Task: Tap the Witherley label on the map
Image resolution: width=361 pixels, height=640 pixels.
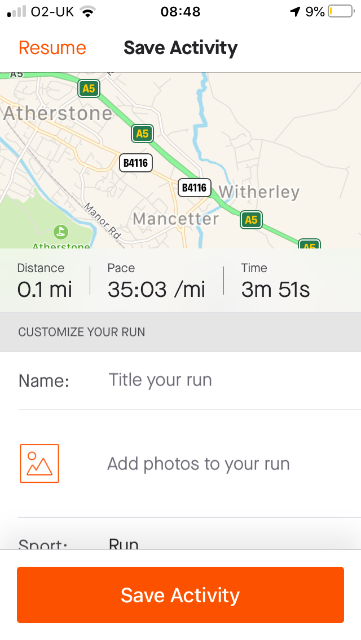Action: (259, 192)
